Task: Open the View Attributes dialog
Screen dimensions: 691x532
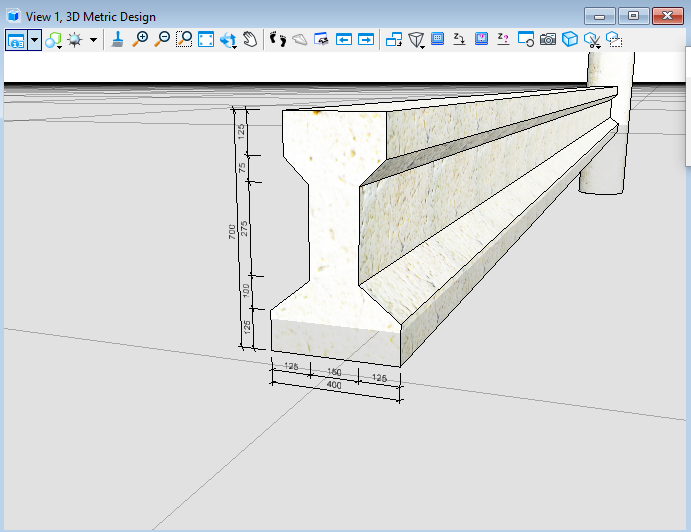Action: pos(16,40)
